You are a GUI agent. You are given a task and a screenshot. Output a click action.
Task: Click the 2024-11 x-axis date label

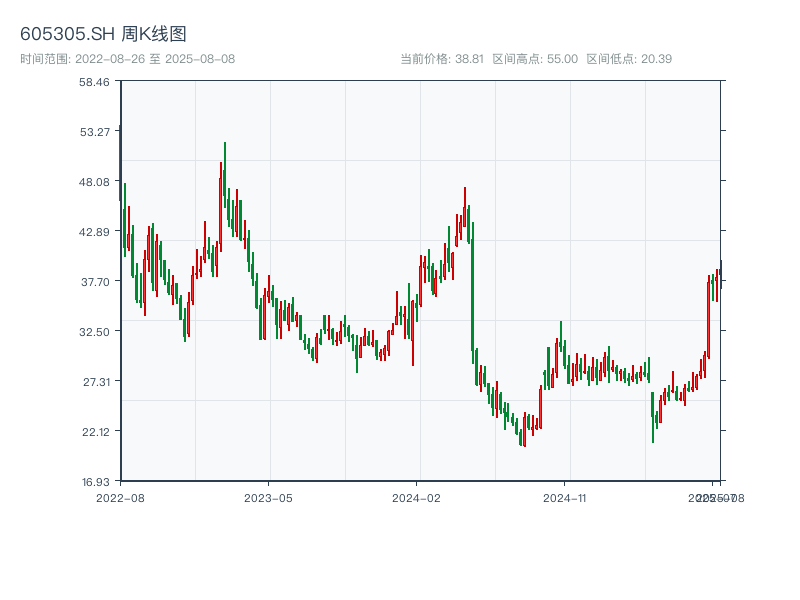tap(564, 497)
